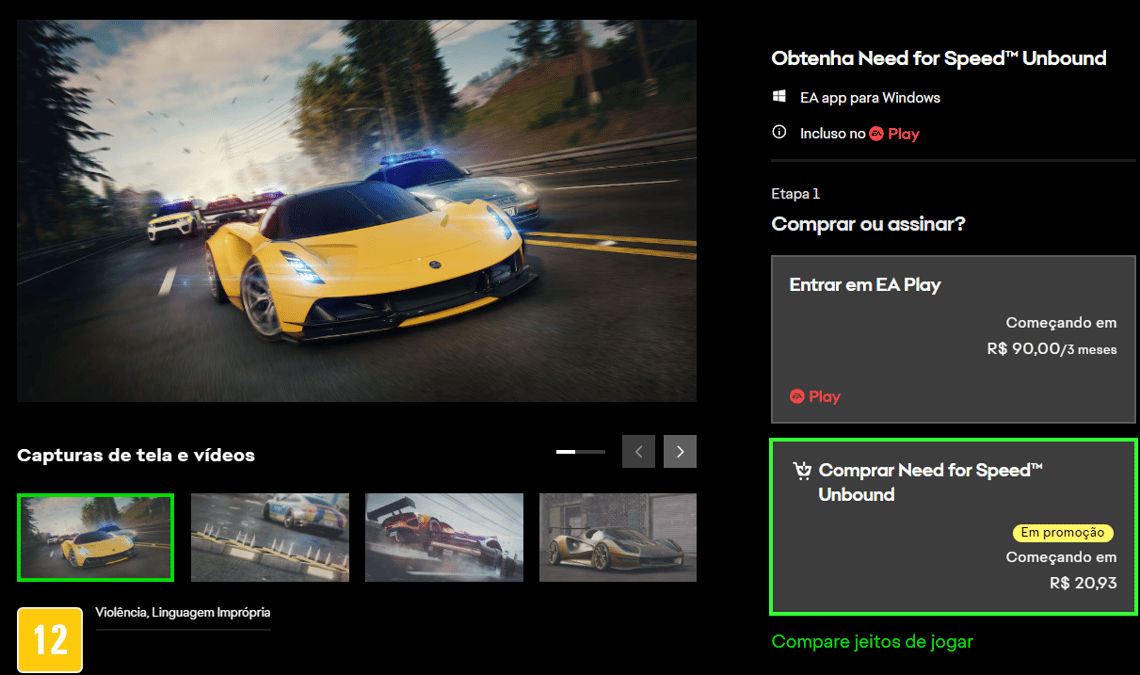Click the EA app para Windows text
Viewport: 1140px width, 675px height.
870,97
